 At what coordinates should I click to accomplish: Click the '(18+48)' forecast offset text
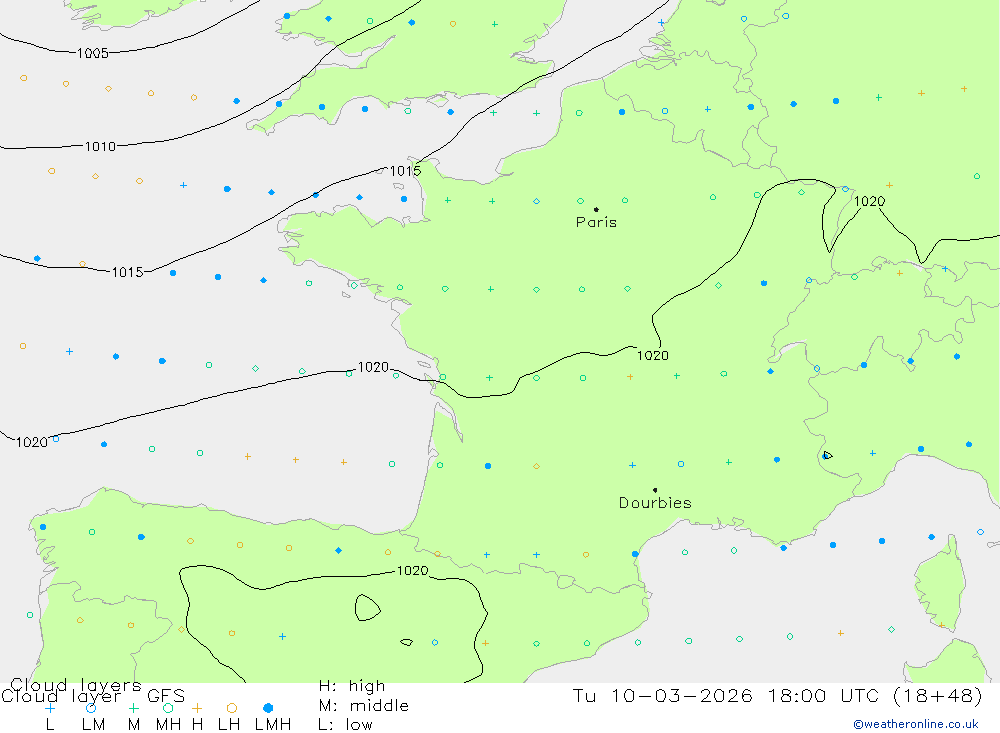pyautogui.click(x=938, y=695)
